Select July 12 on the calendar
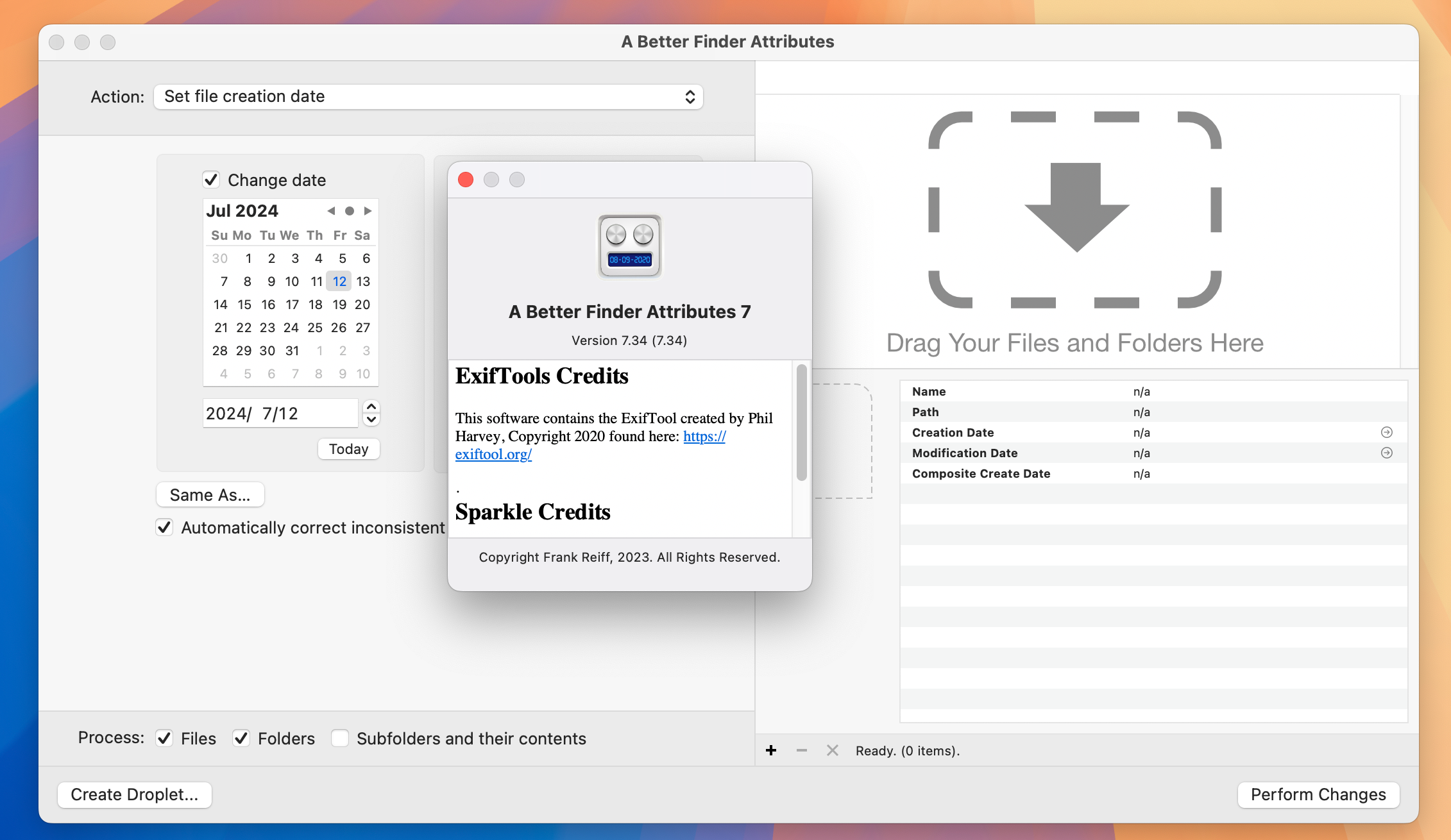The height and width of the screenshot is (840, 1451). pyautogui.click(x=340, y=281)
